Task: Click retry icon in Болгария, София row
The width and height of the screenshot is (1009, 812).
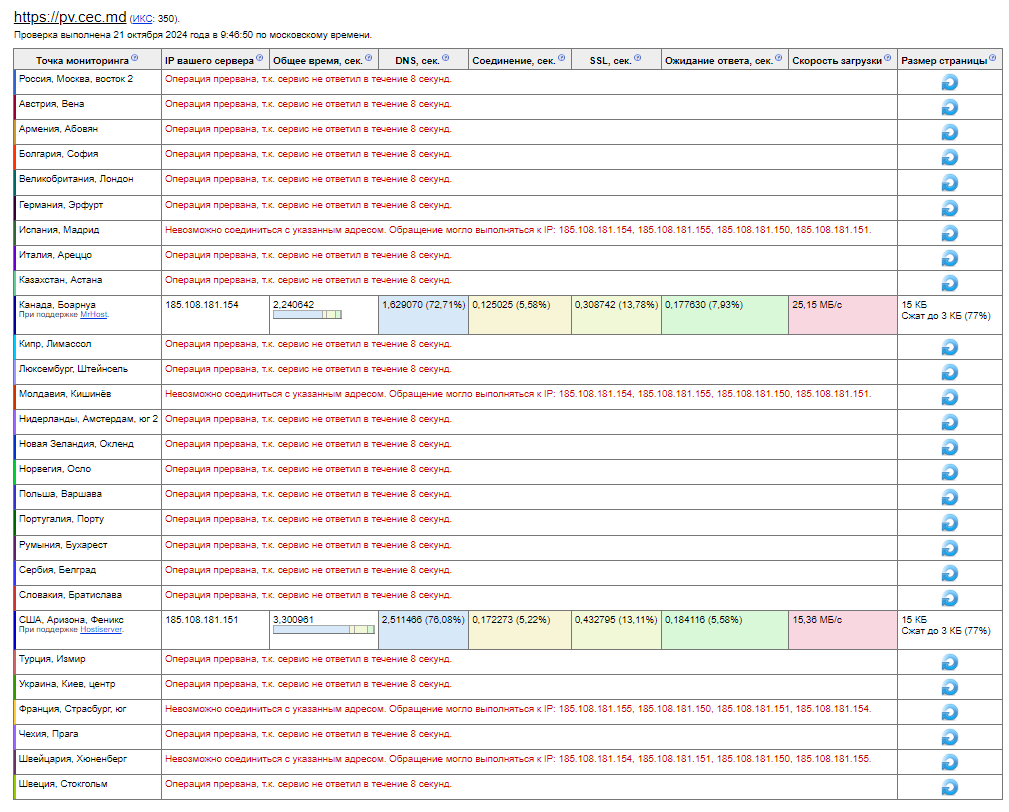Action: [x=950, y=158]
